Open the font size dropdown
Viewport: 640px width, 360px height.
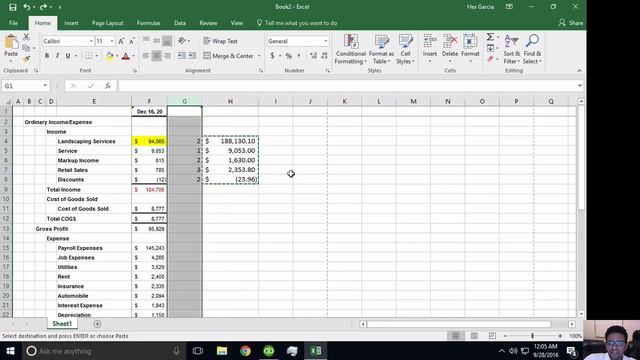pyautogui.click(x=112, y=41)
